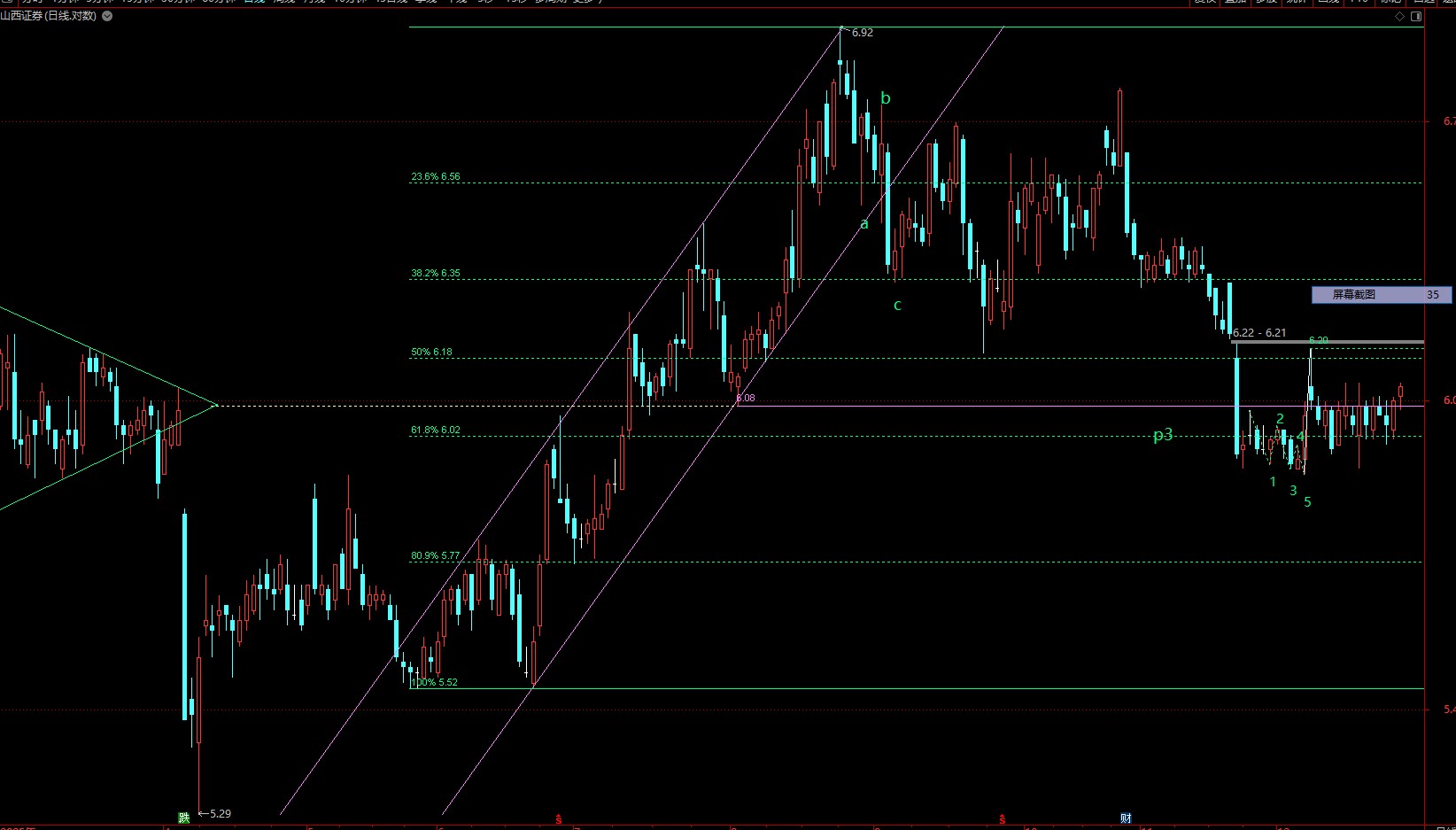Screen dimensions: 1456x830
Task: Click the 6.92 high price label
Action: (x=862, y=33)
